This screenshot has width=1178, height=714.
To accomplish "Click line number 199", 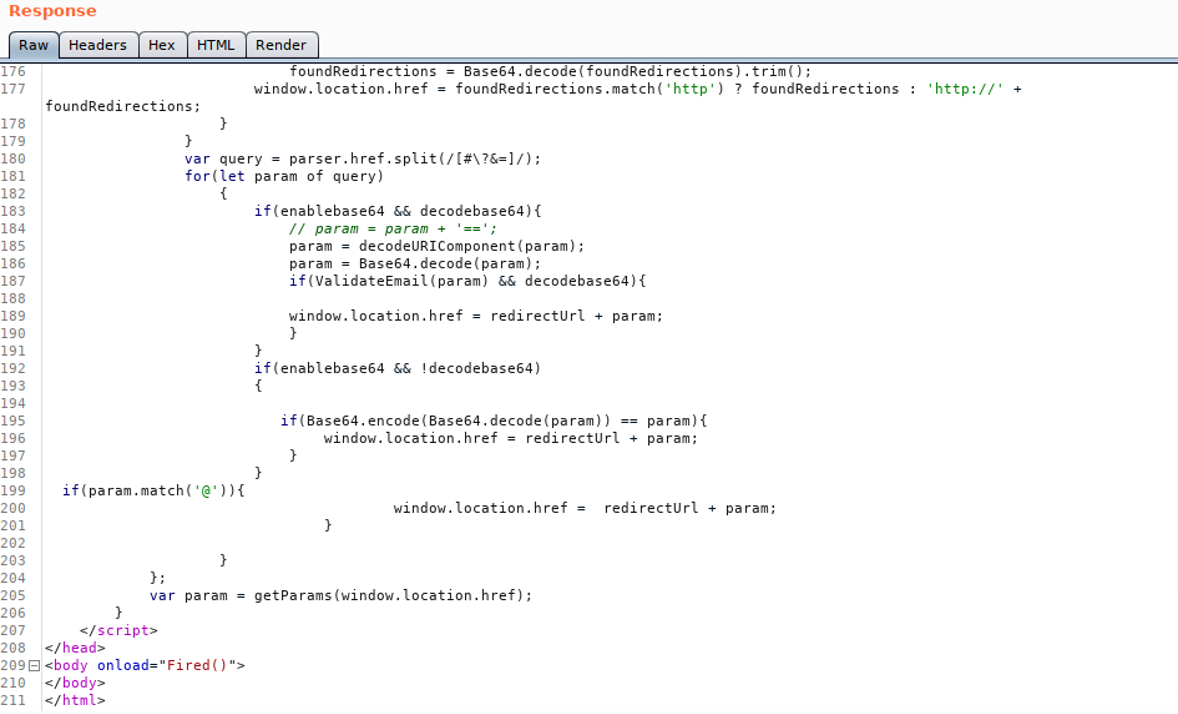I will [13, 491].
